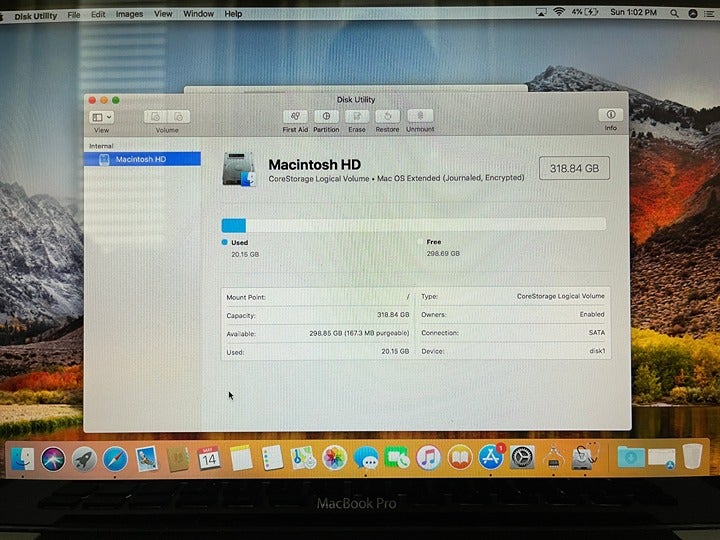Viewport: 720px width, 540px height.
Task: Open the View menu in menu bar
Action: [x=163, y=14]
